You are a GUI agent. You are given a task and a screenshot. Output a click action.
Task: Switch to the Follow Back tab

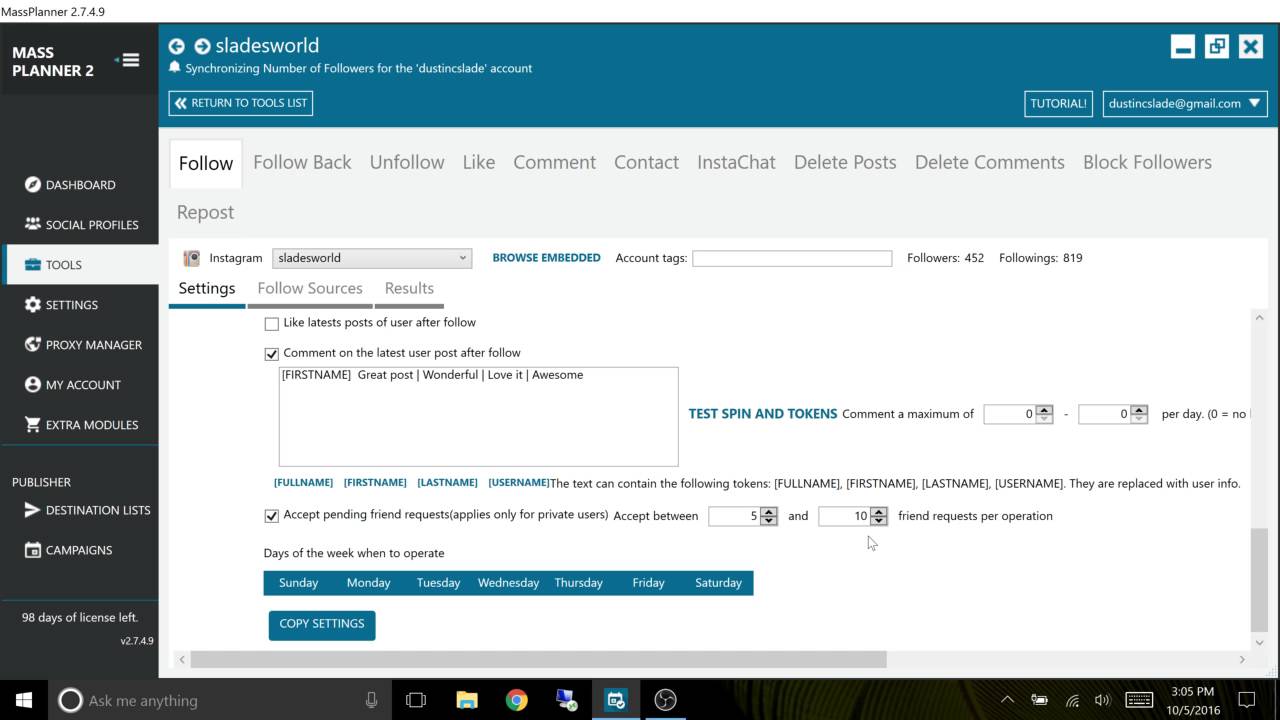point(302,162)
